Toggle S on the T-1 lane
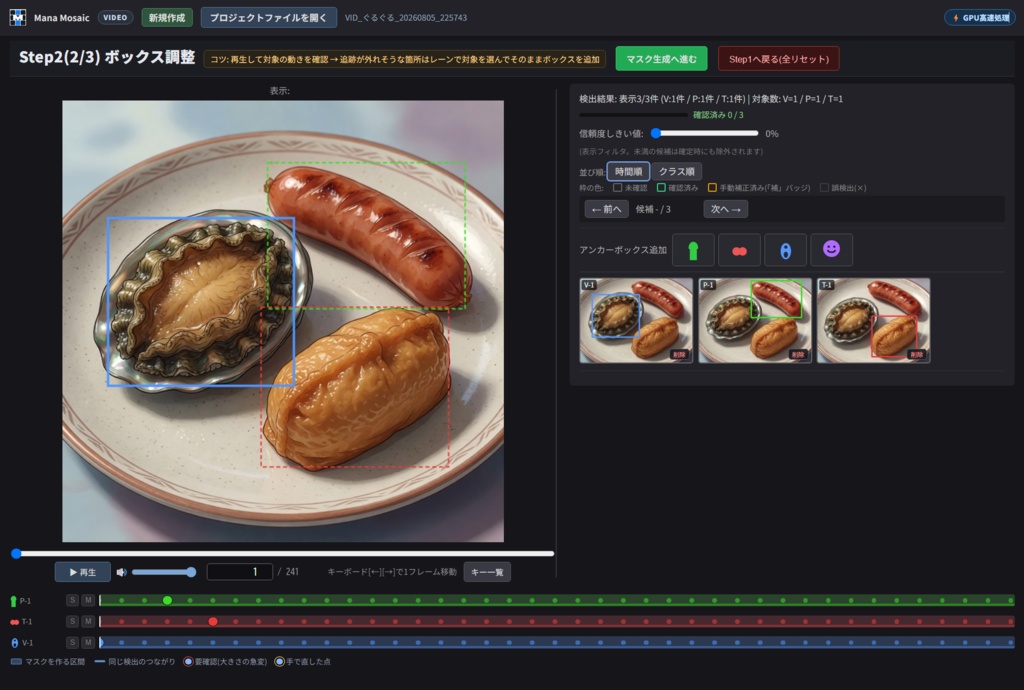The height and width of the screenshot is (690, 1024). [72, 621]
